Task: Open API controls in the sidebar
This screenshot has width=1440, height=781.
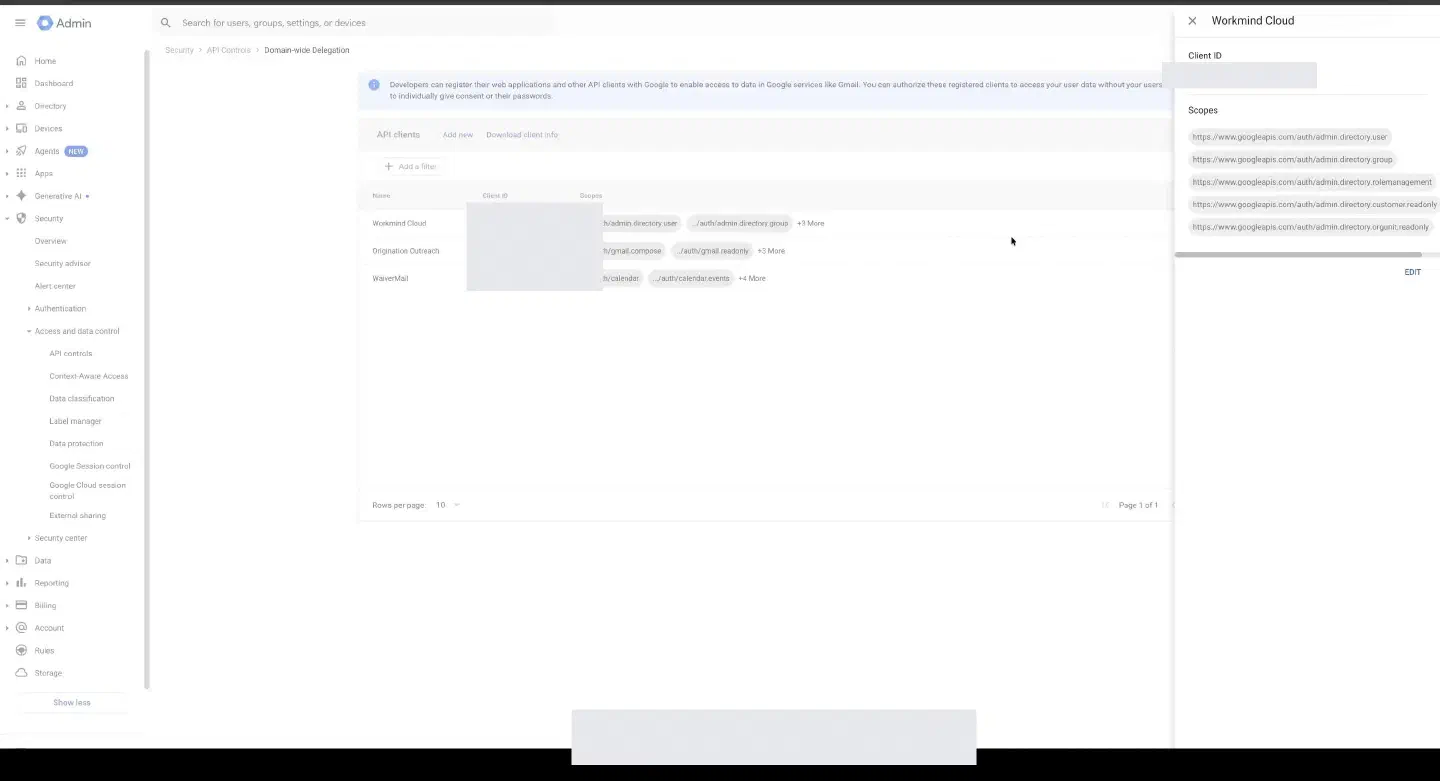Action: click(x=71, y=354)
